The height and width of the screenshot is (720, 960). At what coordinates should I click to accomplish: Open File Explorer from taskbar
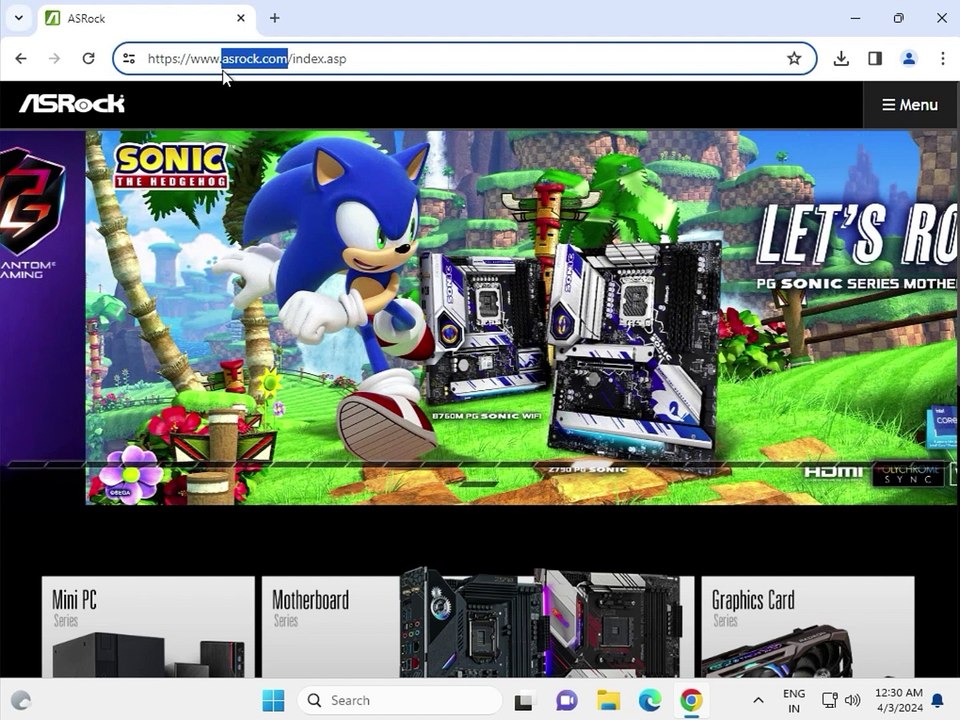pyautogui.click(x=609, y=700)
